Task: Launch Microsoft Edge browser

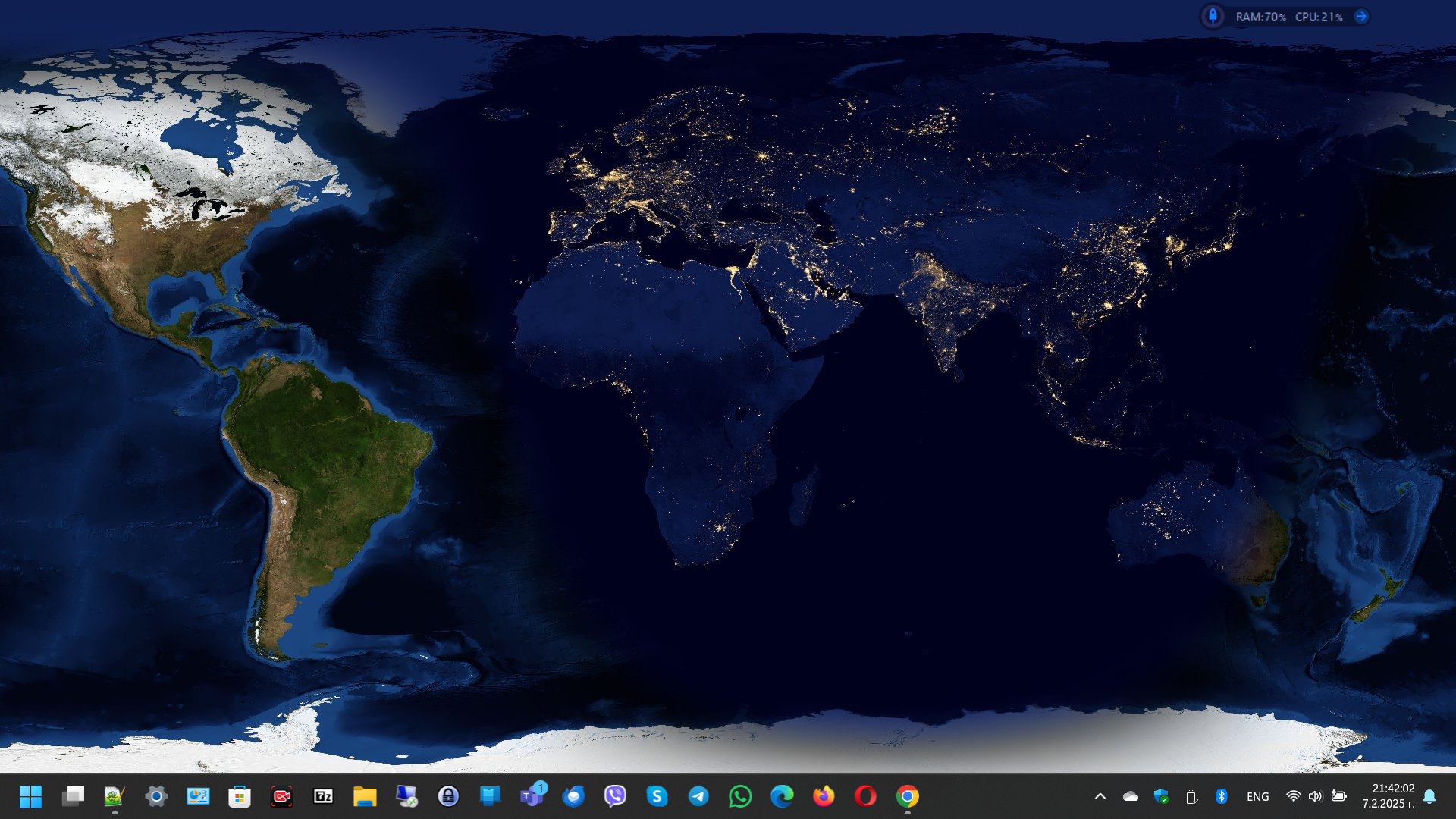Action: click(782, 796)
